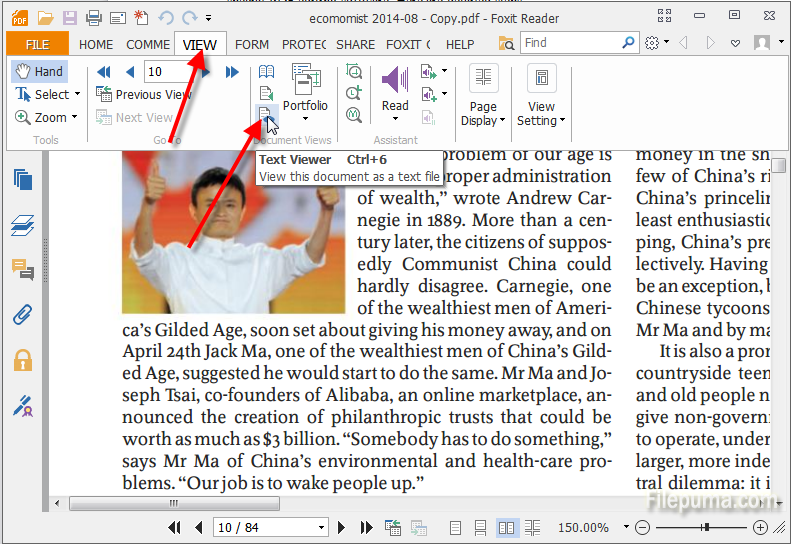Select the Hand tool

38,72
